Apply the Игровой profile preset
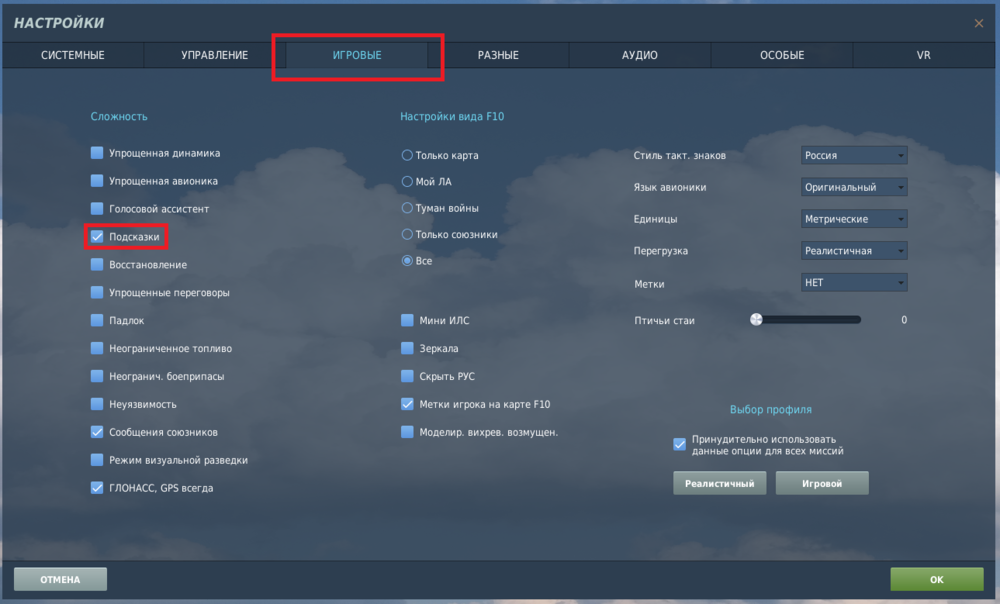 822,483
